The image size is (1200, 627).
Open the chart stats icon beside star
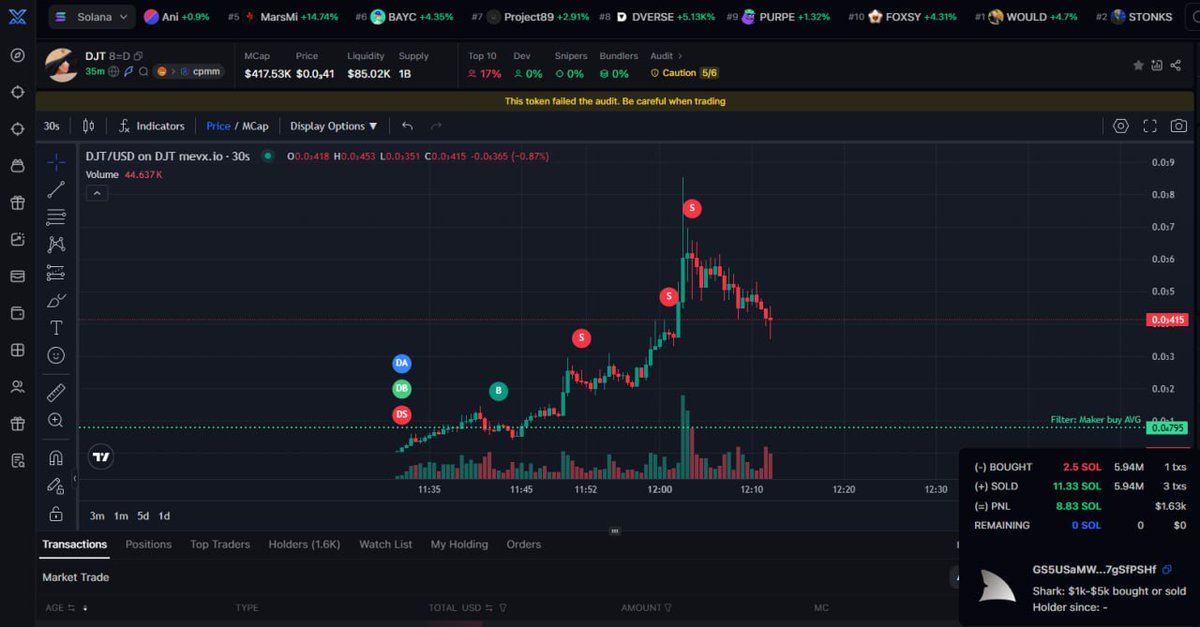pyautogui.click(x=1158, y=65)
